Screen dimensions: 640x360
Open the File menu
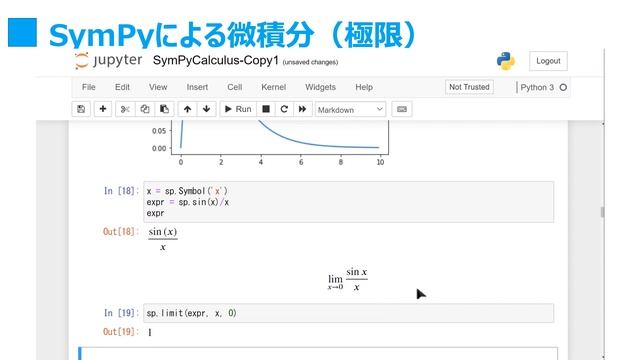pyautogui.click(x=89, y=87)
